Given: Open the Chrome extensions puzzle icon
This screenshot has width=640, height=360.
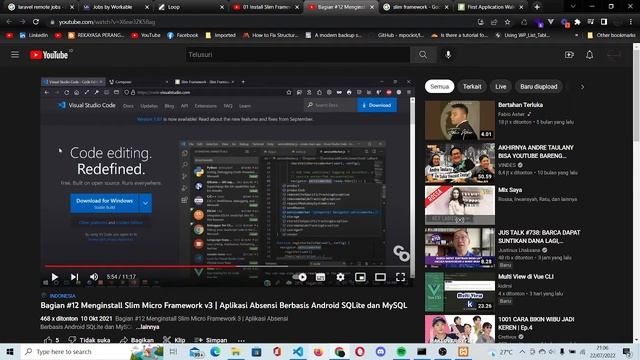Looking at the screenshot, I should tap(577, 22).
